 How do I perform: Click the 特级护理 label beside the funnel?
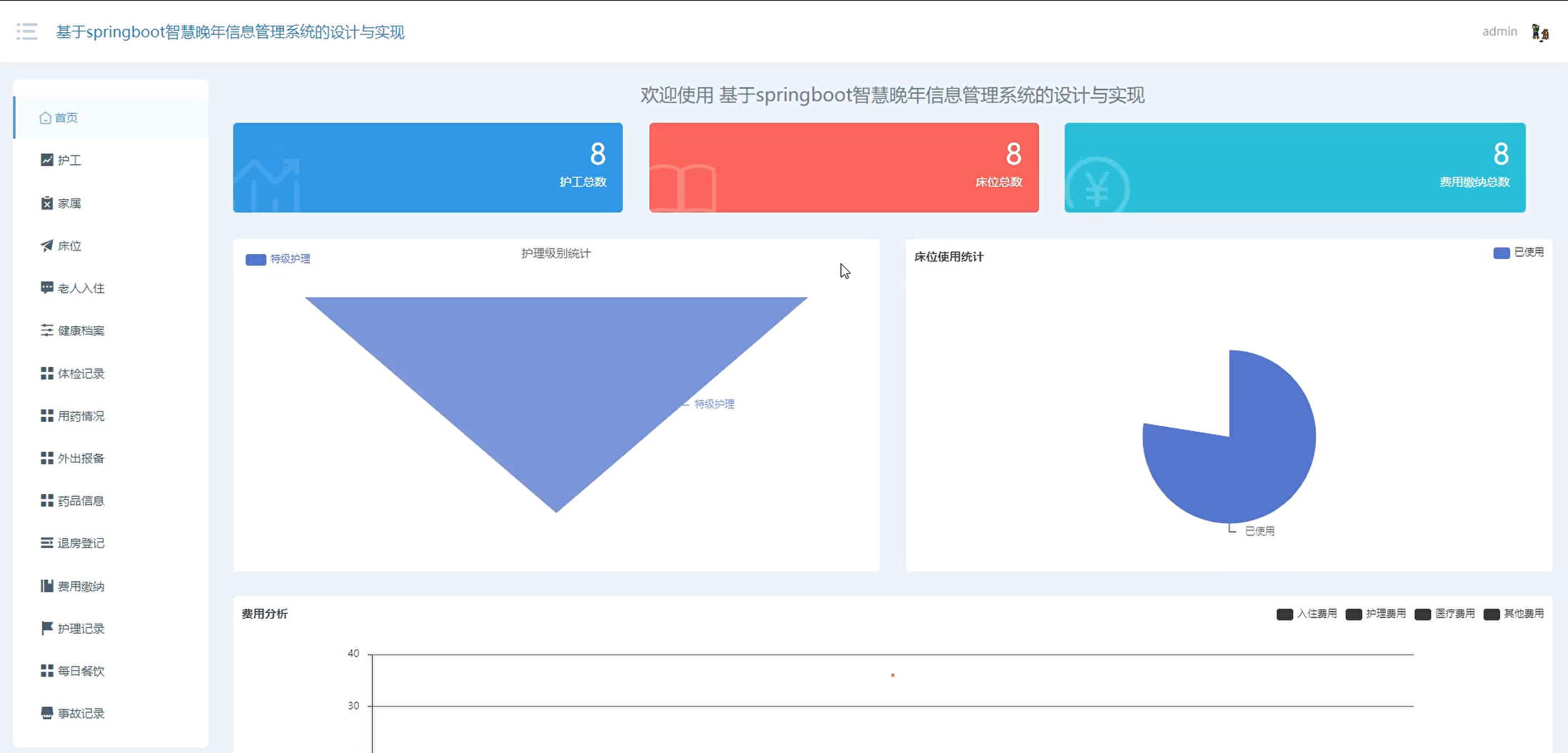click(715, 404)
